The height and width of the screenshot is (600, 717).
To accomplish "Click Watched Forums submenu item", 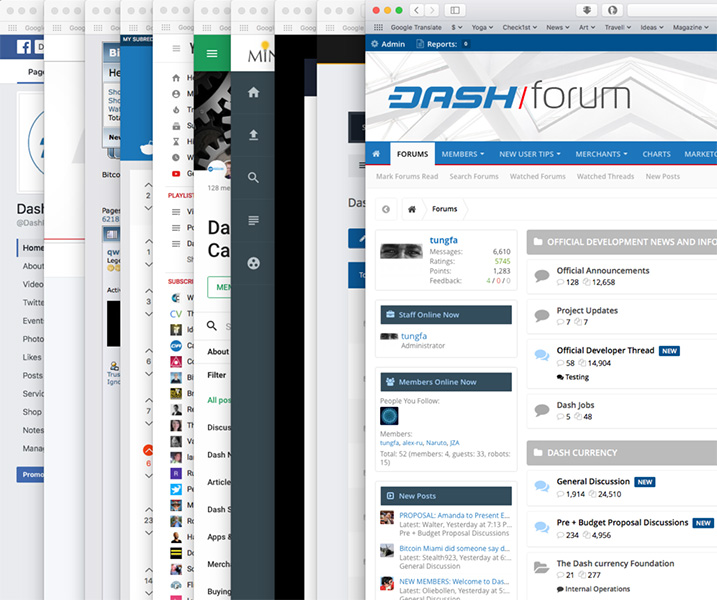I will 537,176.
